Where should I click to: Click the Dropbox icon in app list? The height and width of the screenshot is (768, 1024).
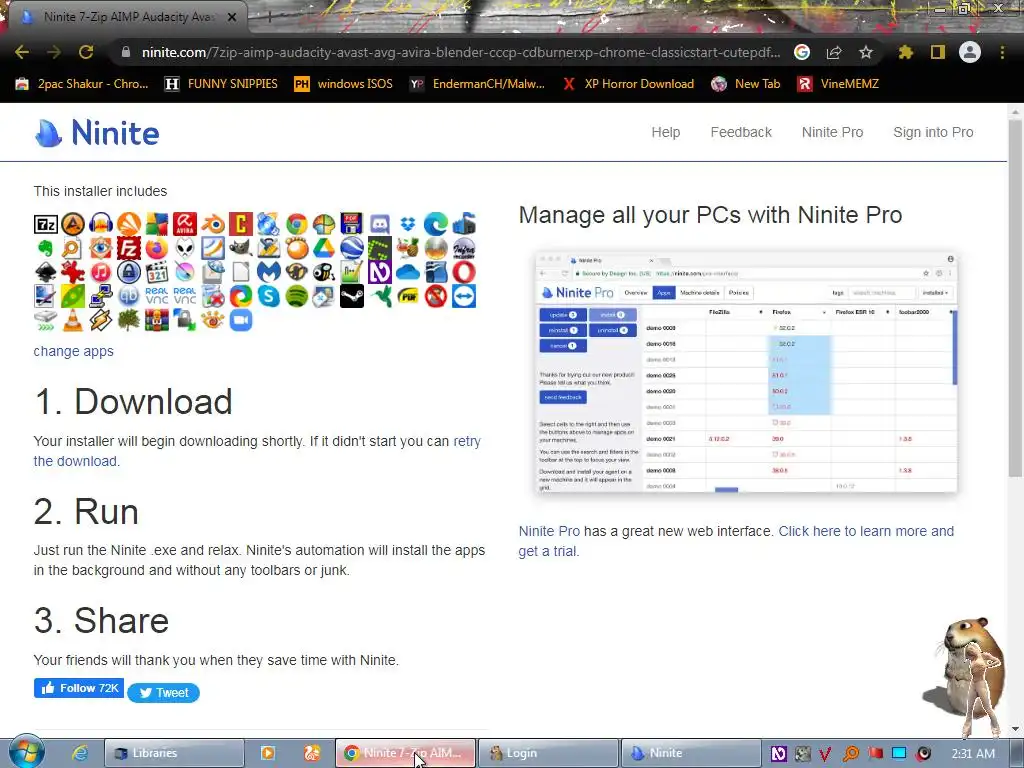click(408, 225)
